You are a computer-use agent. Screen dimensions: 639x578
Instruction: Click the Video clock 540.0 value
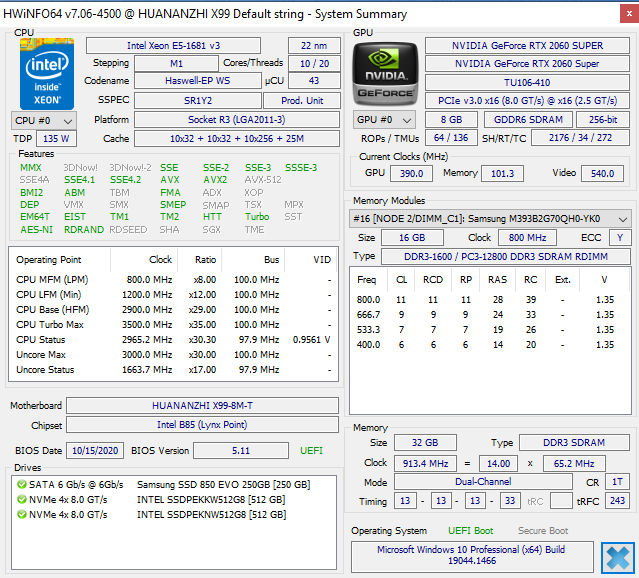[602, 174]
